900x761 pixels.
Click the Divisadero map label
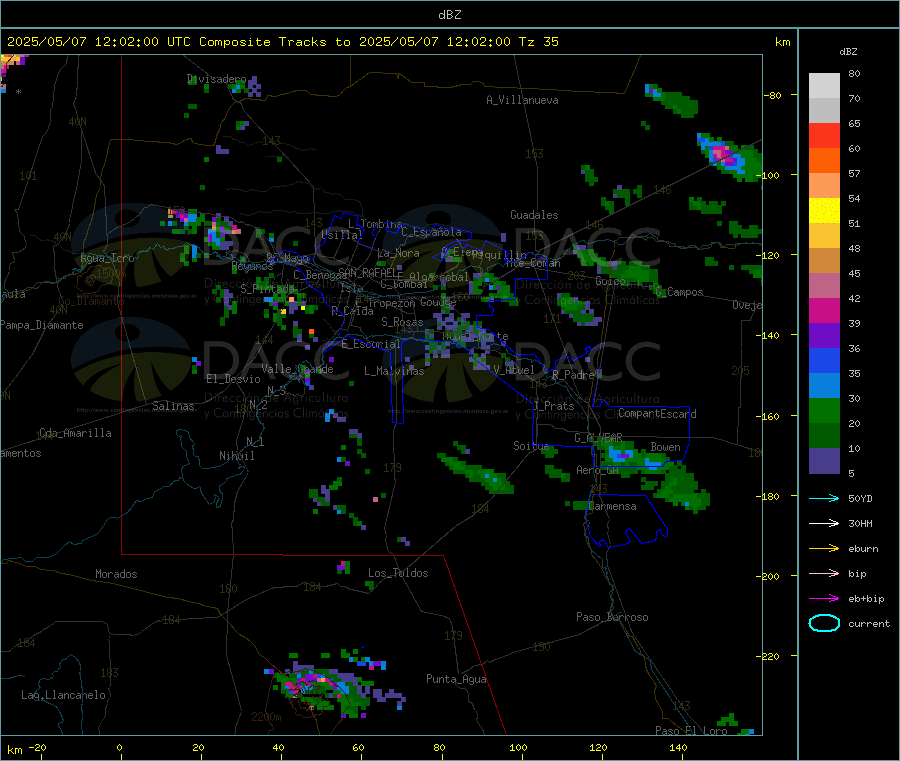tap(216, 79)
